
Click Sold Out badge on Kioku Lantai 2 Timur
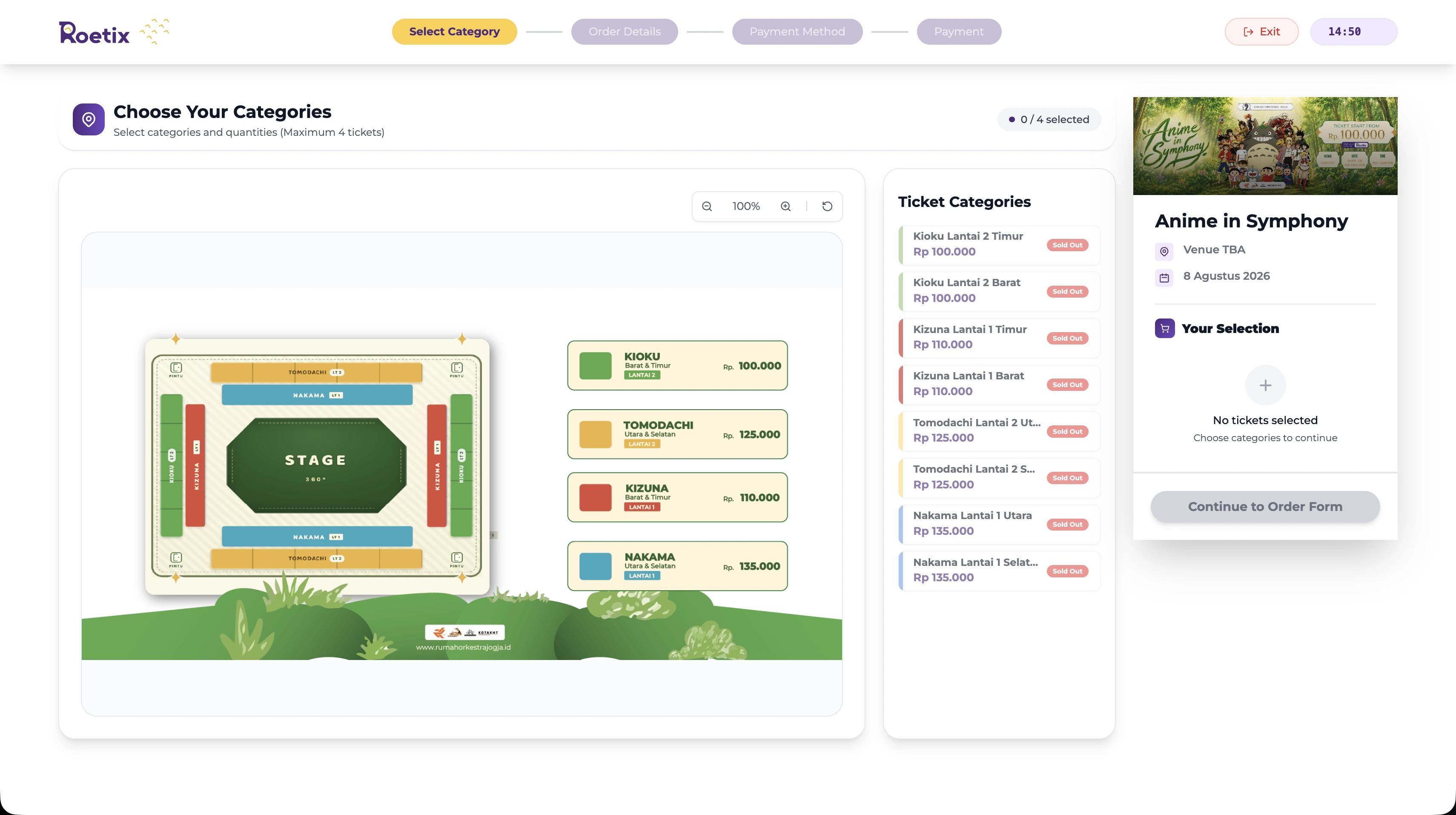click(1067, 245)
